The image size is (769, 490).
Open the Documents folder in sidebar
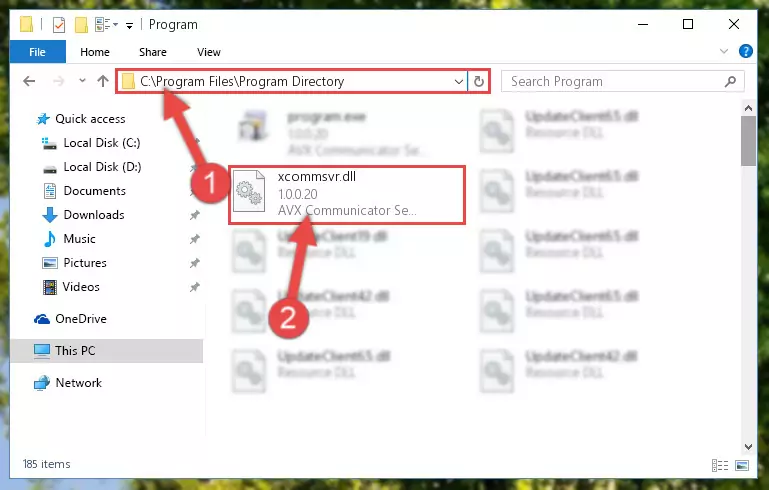tap(94, 191)
